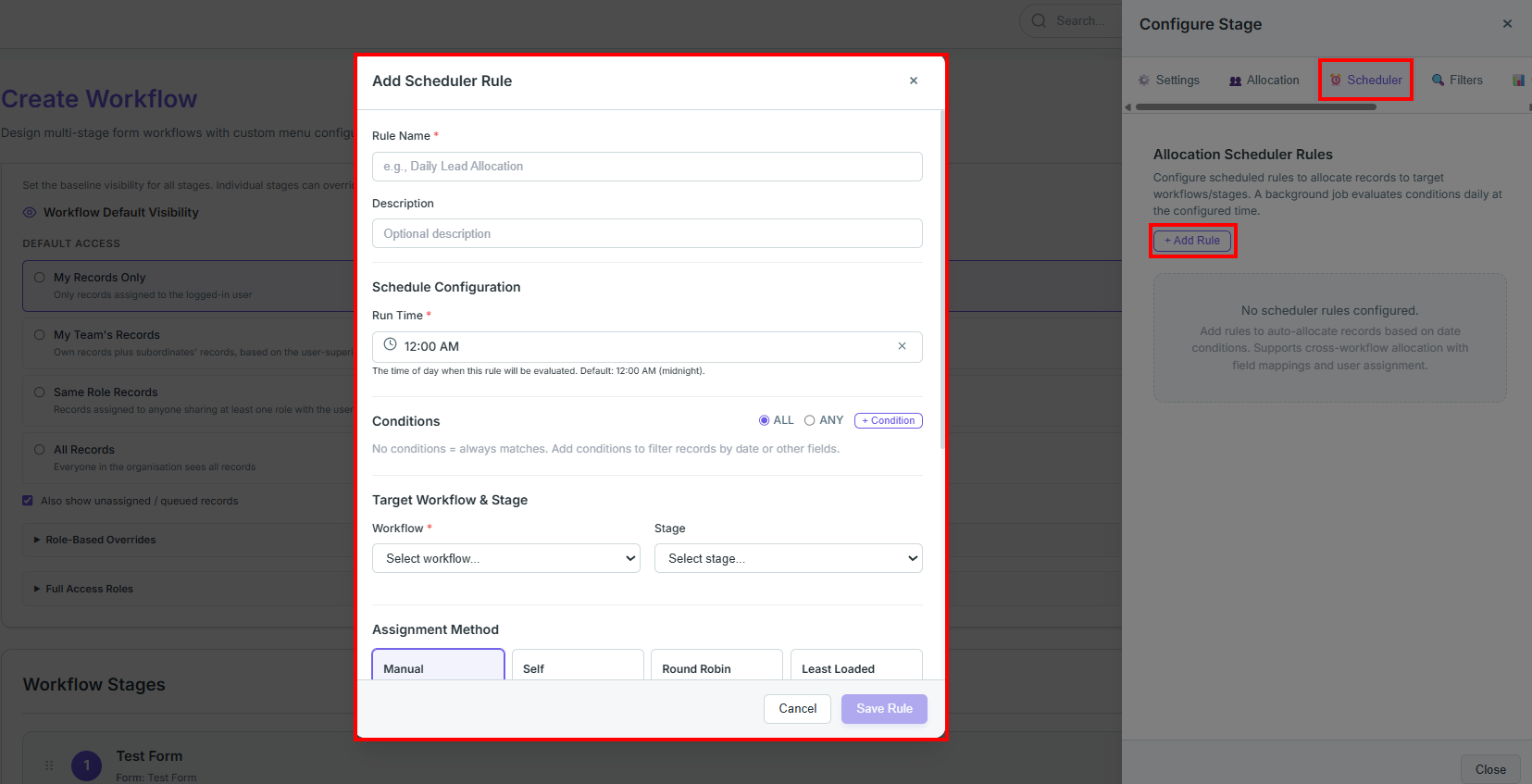The width and height of the screenshot is (1532, 784).
Task: Click the Close button in Configure Stage
Action: click(1490, 769)
